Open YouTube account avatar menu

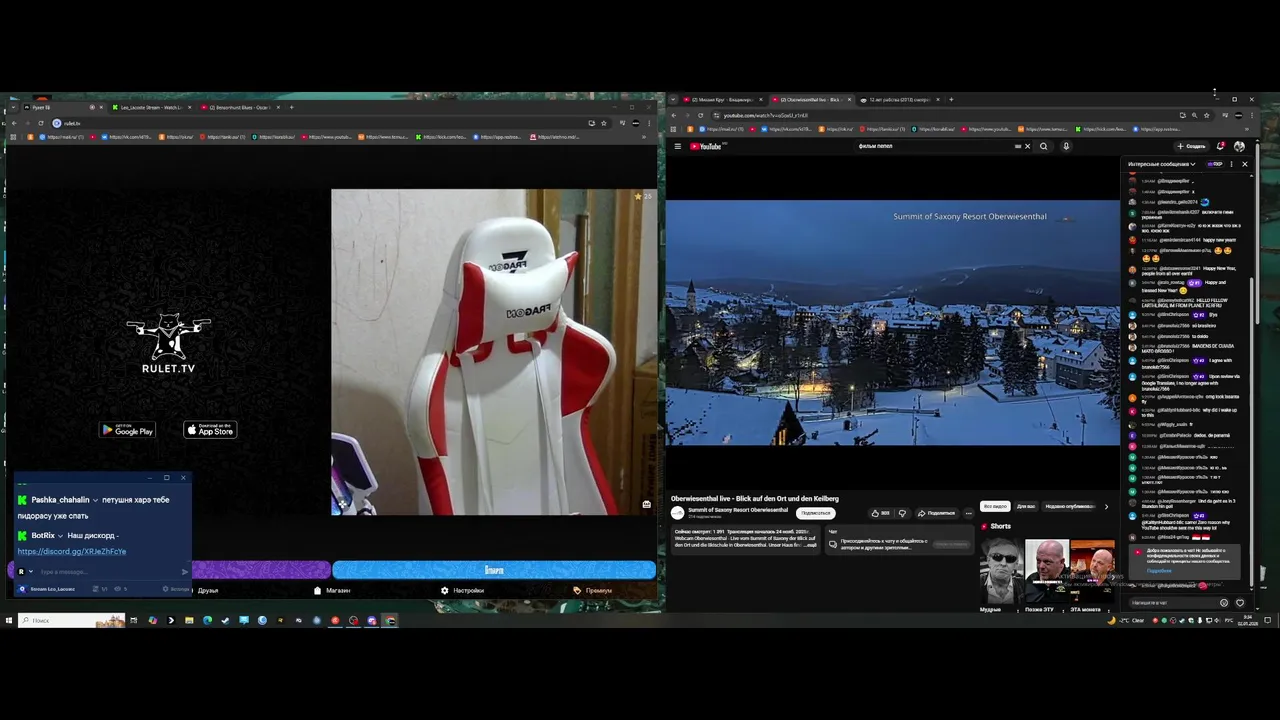point(1239,146)
